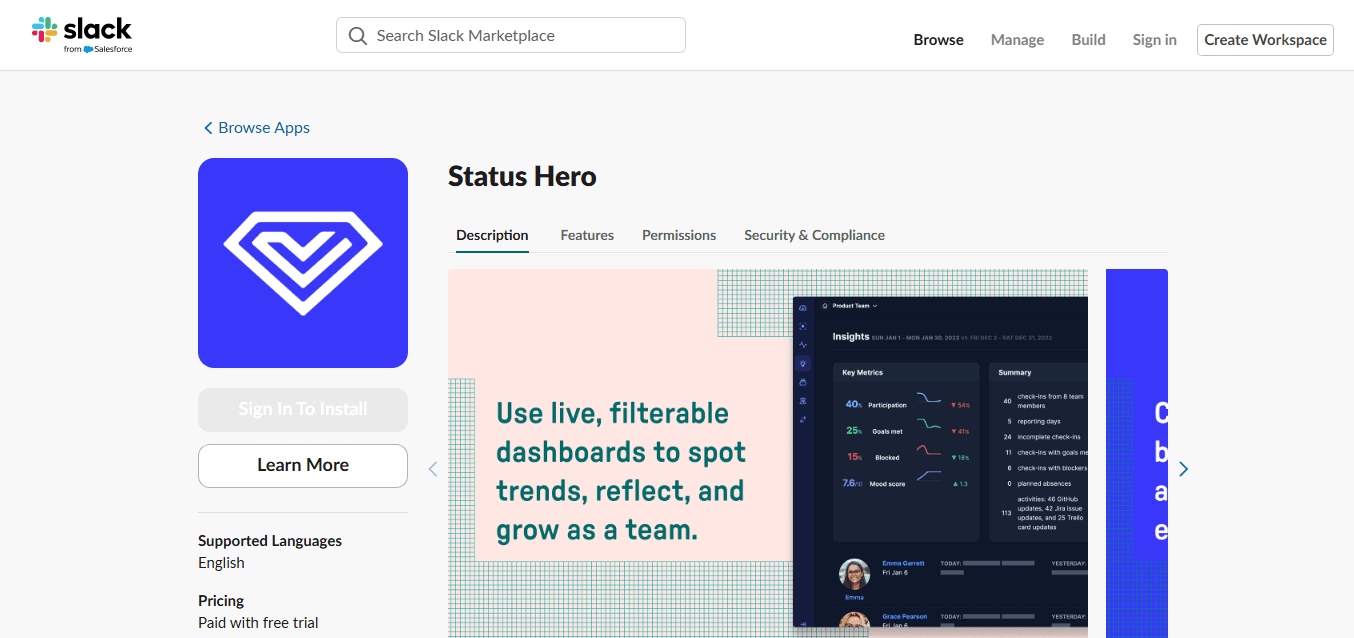This screenshot has width=1354, height=638.
Task: Click the Status Hero app icon
Action: coord(303,263)
